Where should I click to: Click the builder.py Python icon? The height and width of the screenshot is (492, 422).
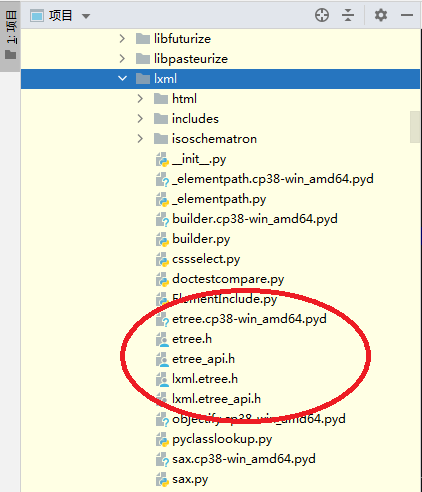162,239
